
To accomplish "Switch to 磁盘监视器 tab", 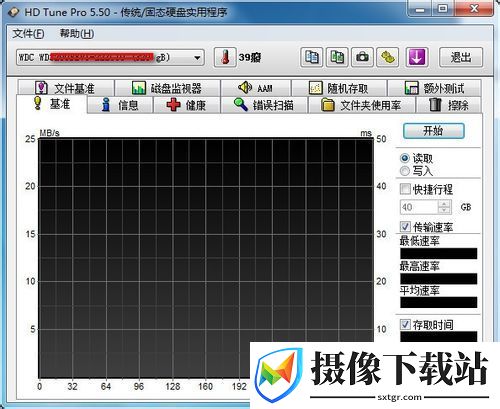I will point(167,88).
